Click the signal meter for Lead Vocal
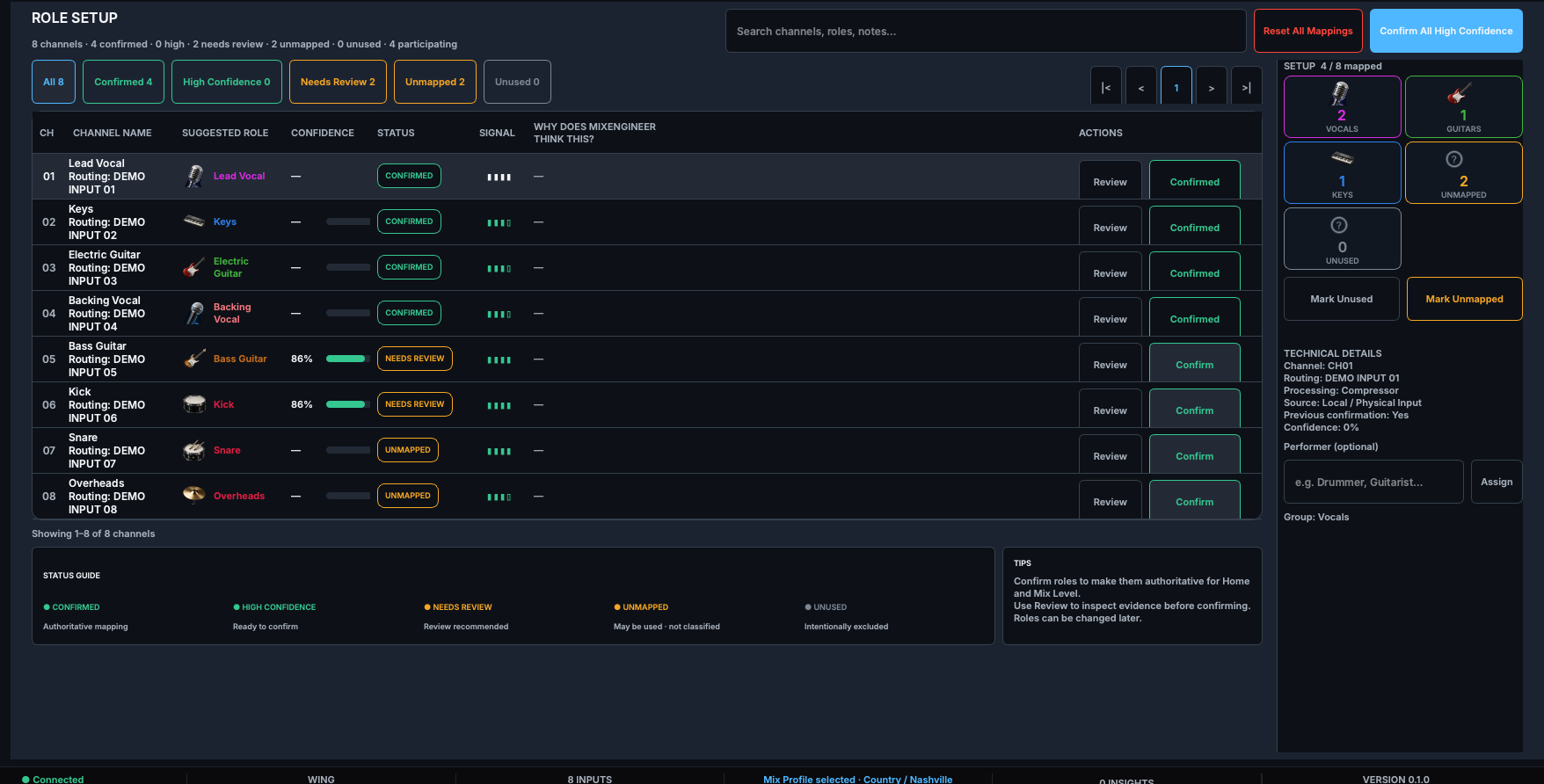Viewport: 1544px width, 784px height. [499, 177]
